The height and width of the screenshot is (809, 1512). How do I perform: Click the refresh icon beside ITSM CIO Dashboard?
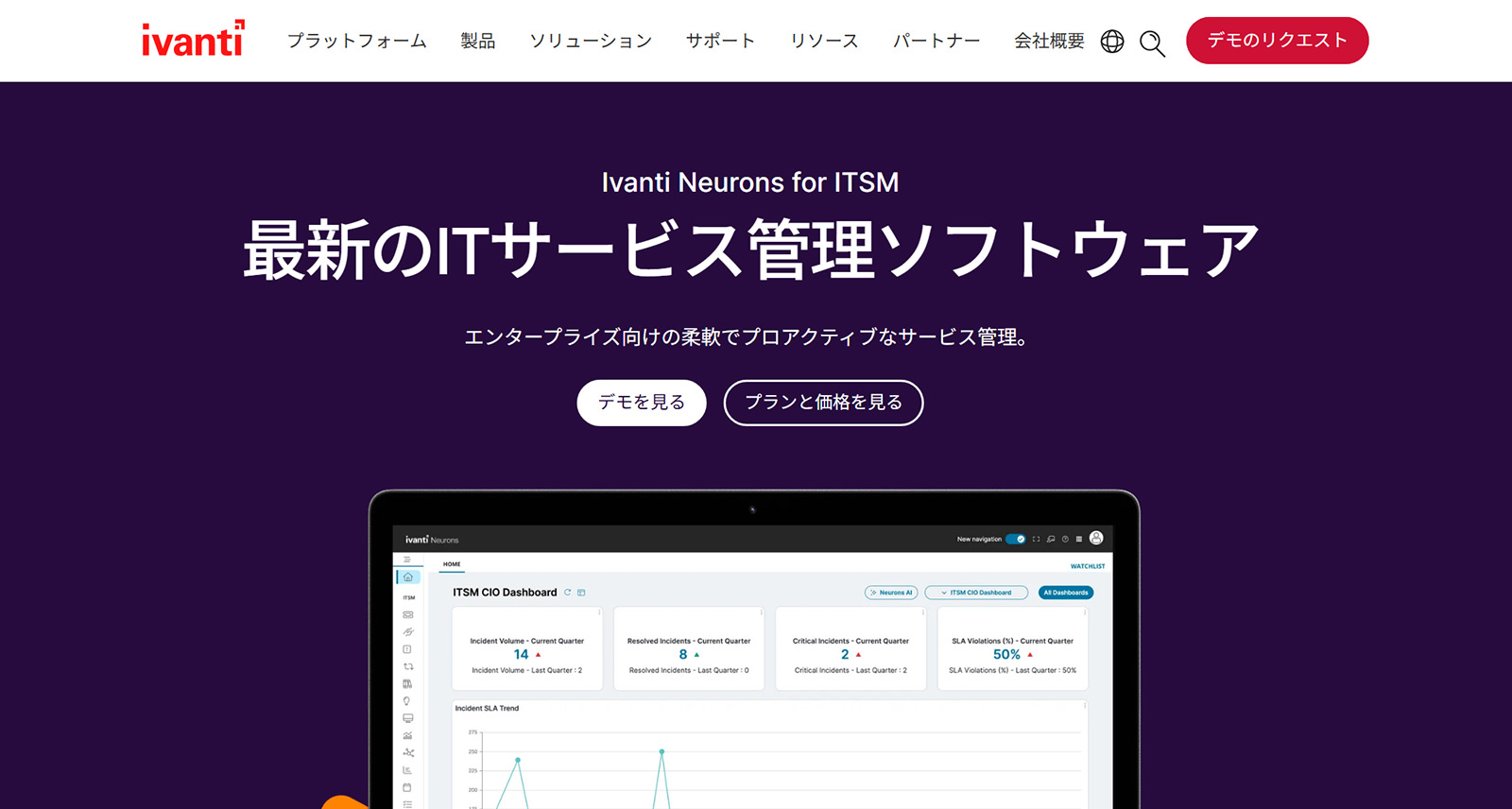567,593
